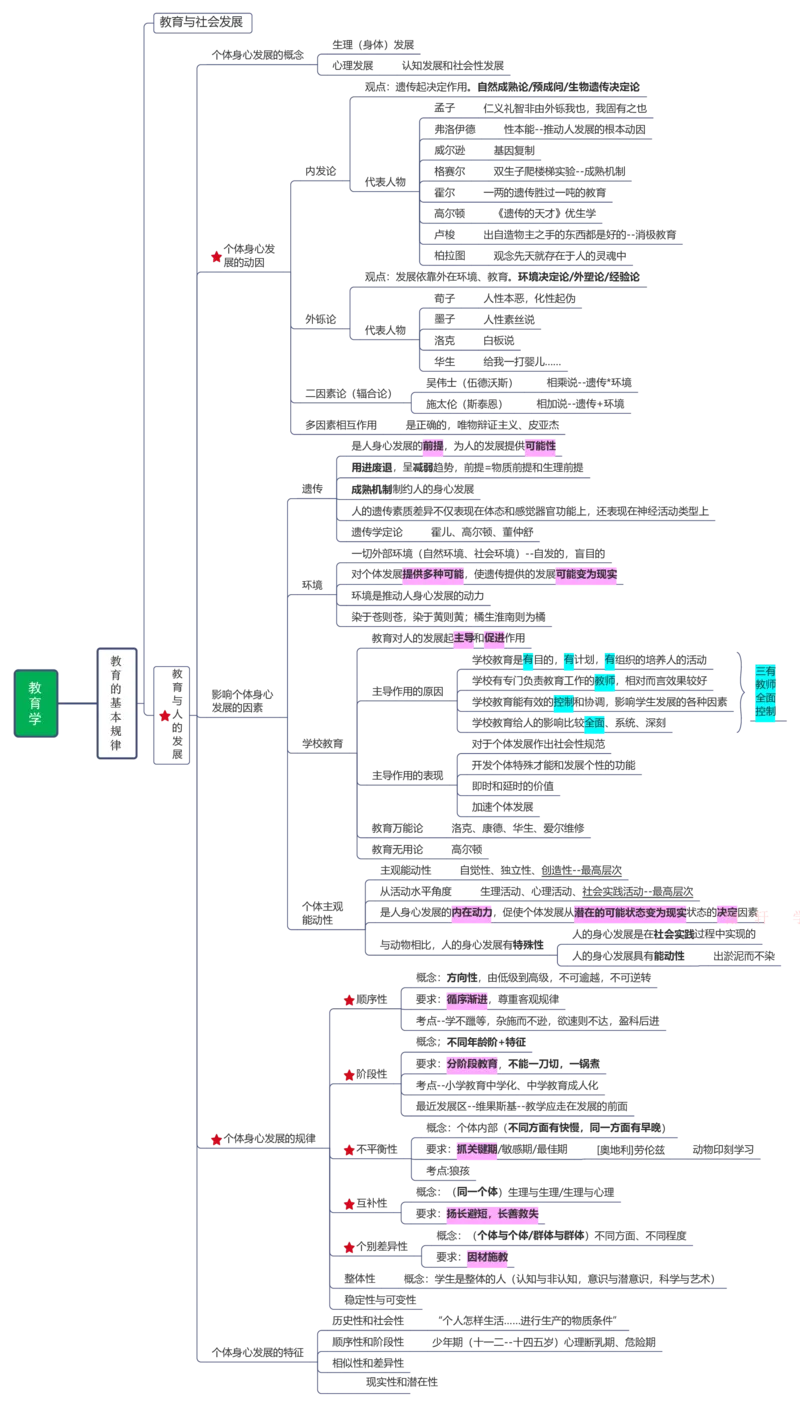800x1407 pixels.
Task: Click the highlighted 扬长避短，长善救失 text
Action: [x=492, y=1213]
